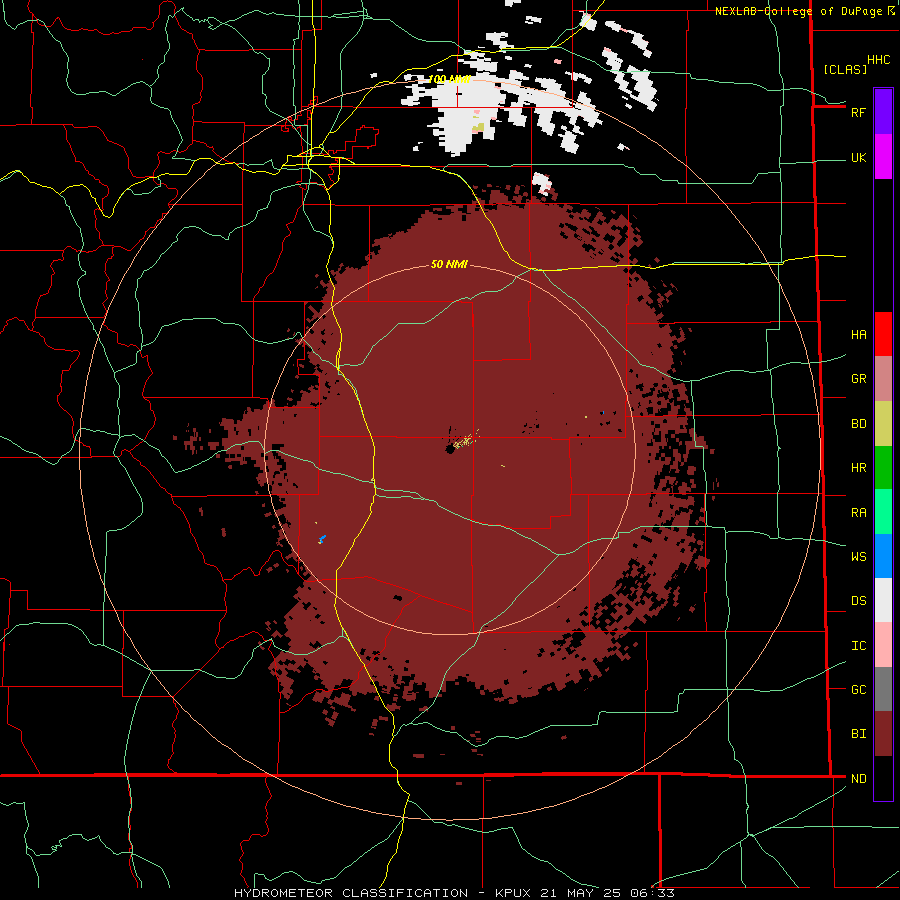Click the 100 NMI range ring label
This screenshot has height=900, width=900.
click(449, 79)
